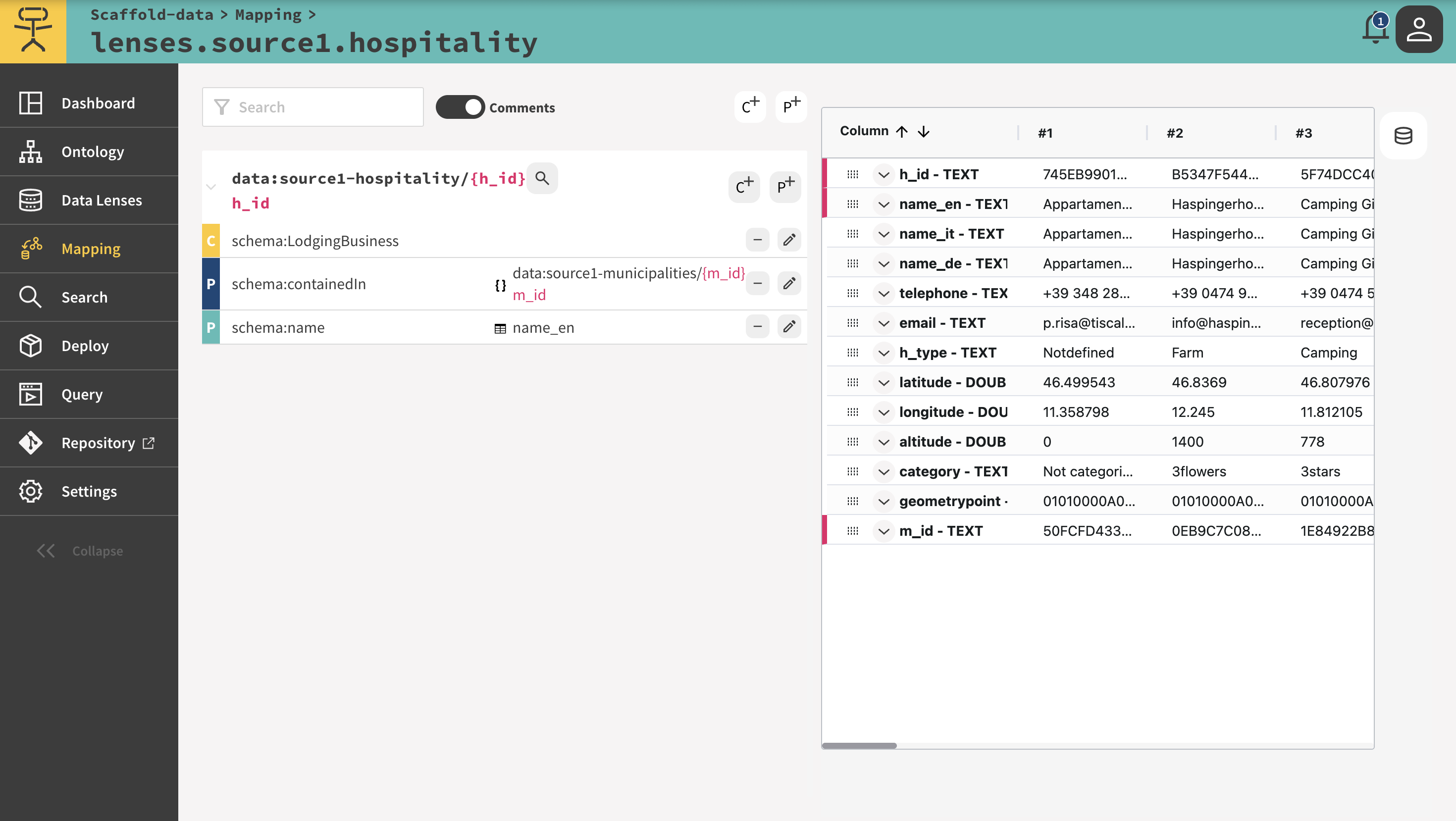Viewport: 1456px width, 821px height.
Task: Edit the schema:LodgingBusiness mapping with the pencil icon
Action: (x=789, y=240)
